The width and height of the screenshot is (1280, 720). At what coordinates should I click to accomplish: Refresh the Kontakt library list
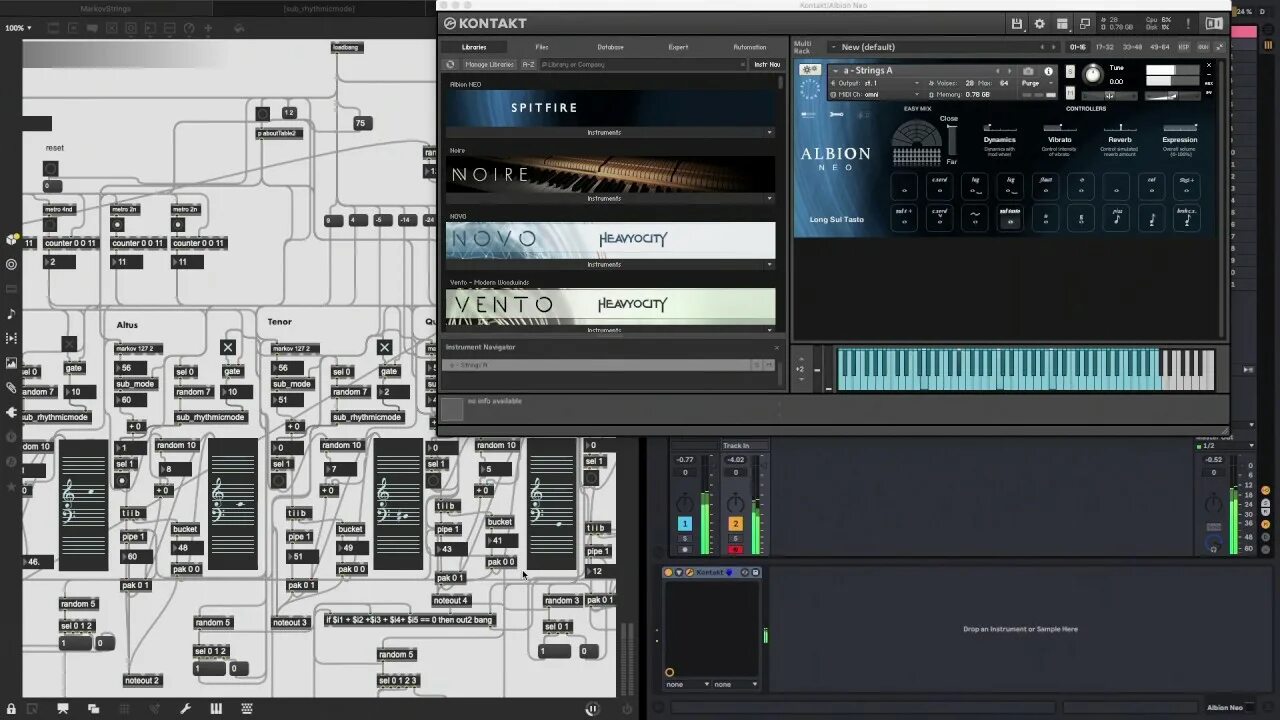[x=450, y=64]
